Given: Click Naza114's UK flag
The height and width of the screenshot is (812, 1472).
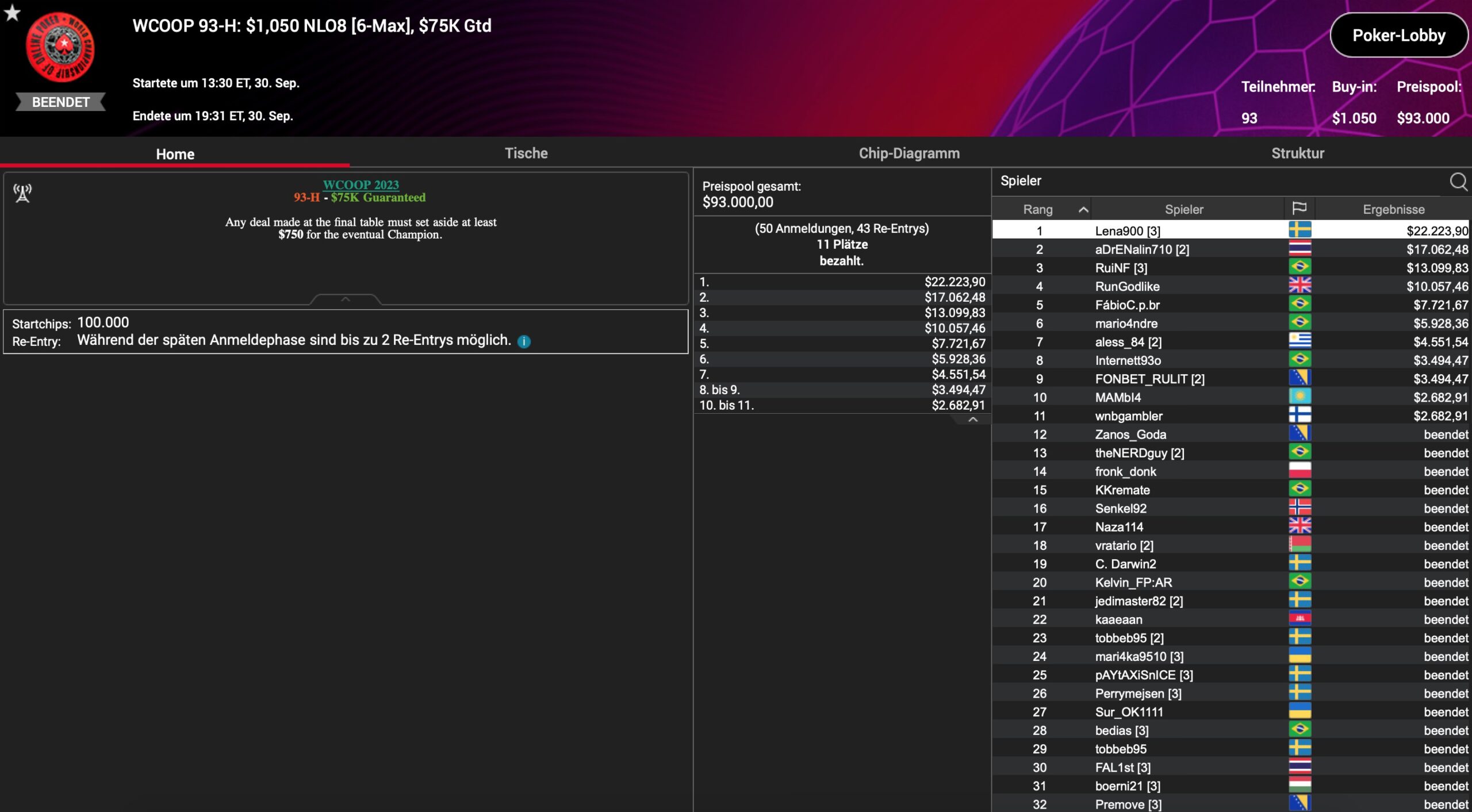Looking at the screenshot, I should point(1299,526).
